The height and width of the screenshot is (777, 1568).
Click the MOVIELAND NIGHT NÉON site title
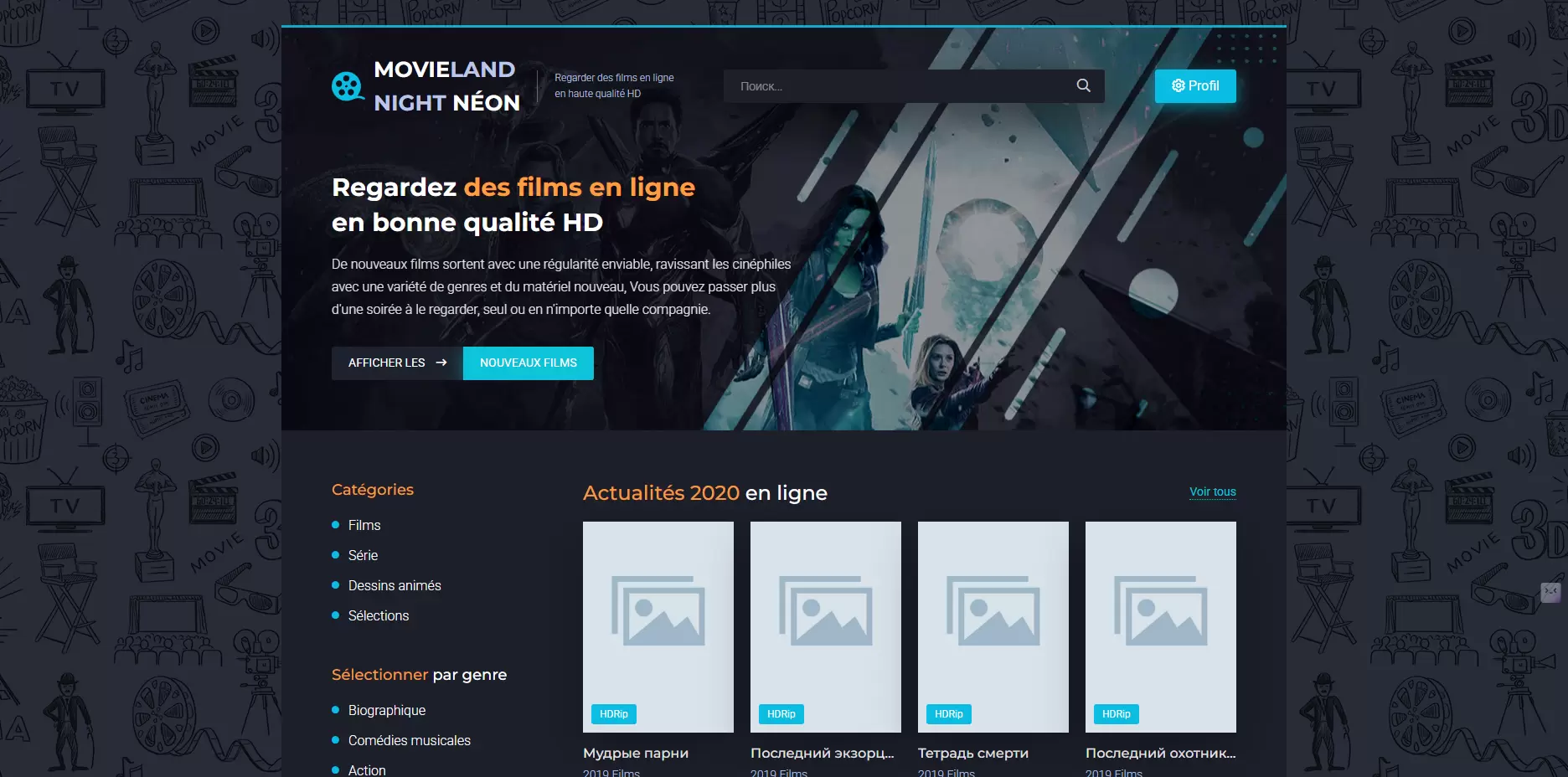coord(446,85)
